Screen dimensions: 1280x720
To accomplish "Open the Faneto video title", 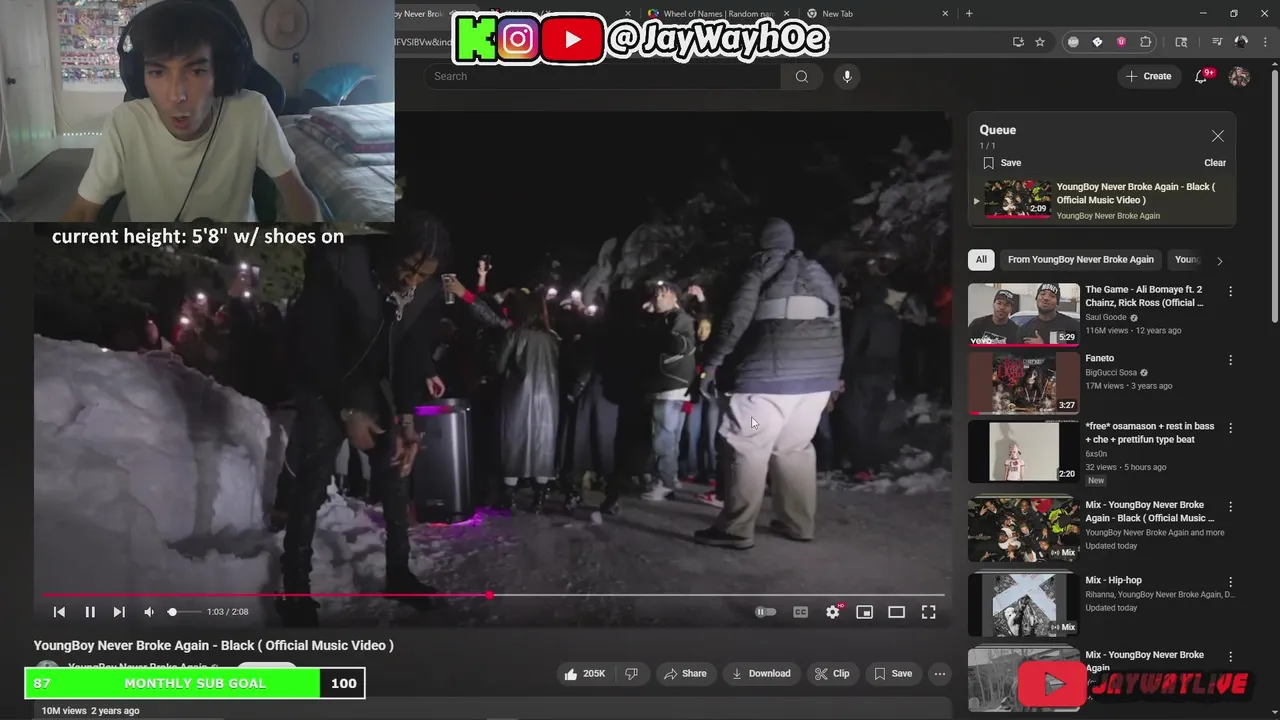I will [x=1099, y=358].
